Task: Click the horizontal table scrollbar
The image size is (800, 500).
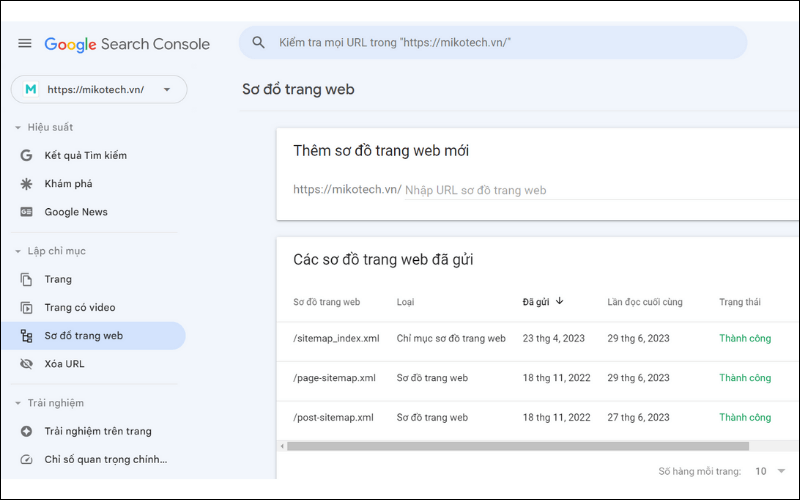Action: coord(518,446)
